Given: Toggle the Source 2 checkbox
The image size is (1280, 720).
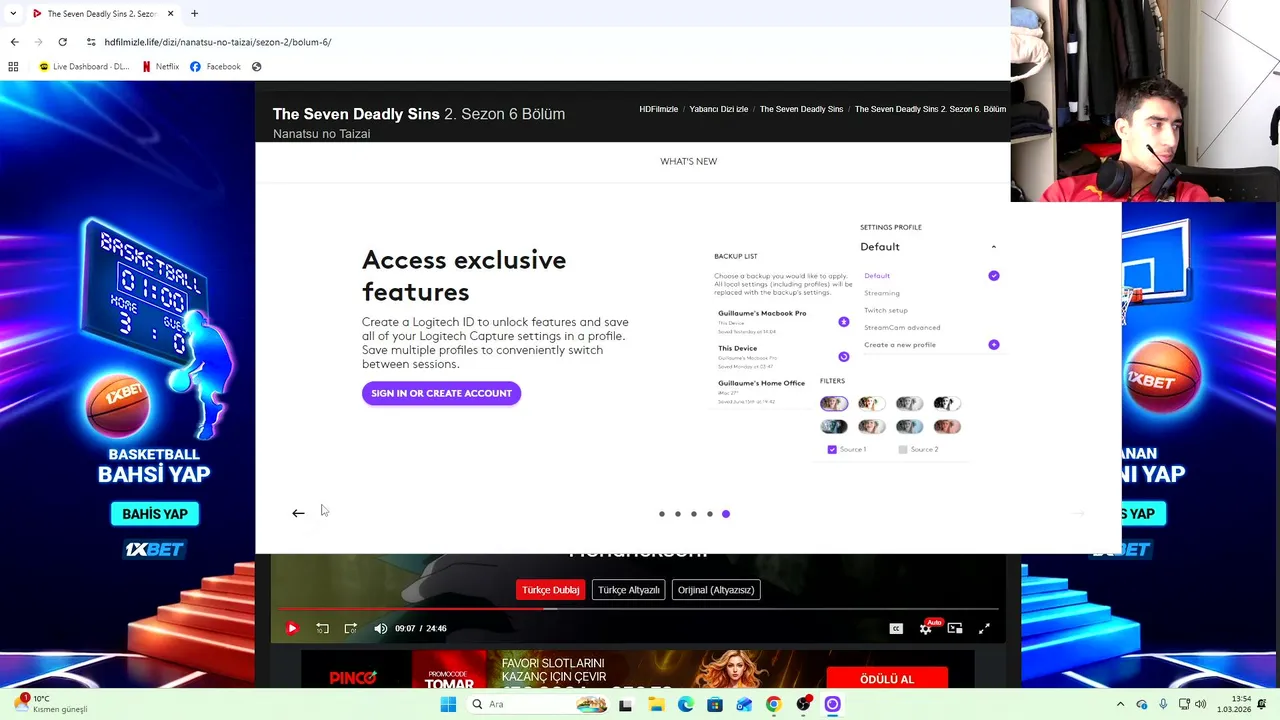Looking at the screenshot, I should coord(903,450).
